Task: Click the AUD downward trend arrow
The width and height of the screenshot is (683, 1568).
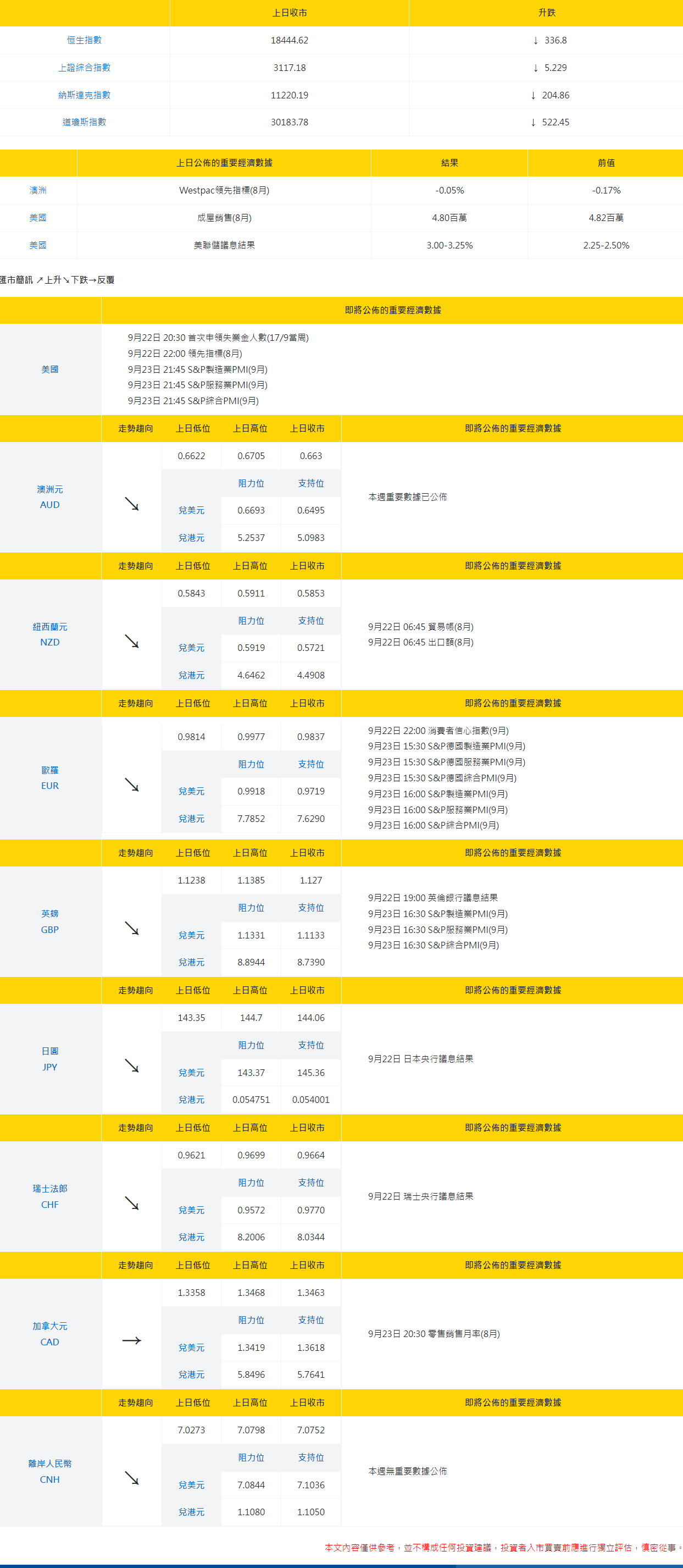Action: pos(131,504)
